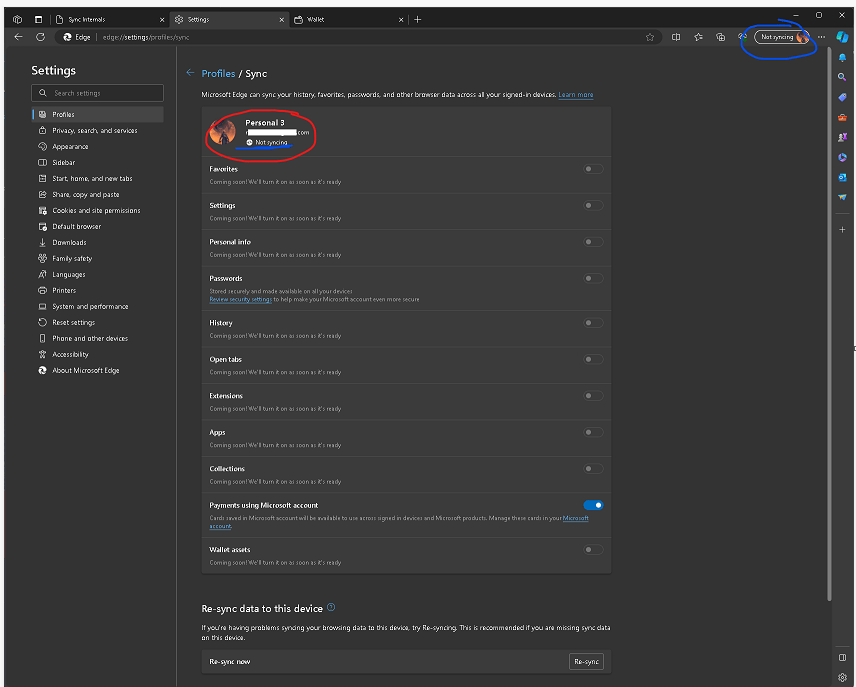856x687 pixels.
Task: Open the split screen icon
Action: pyautogui.click(x=676, y=37)
